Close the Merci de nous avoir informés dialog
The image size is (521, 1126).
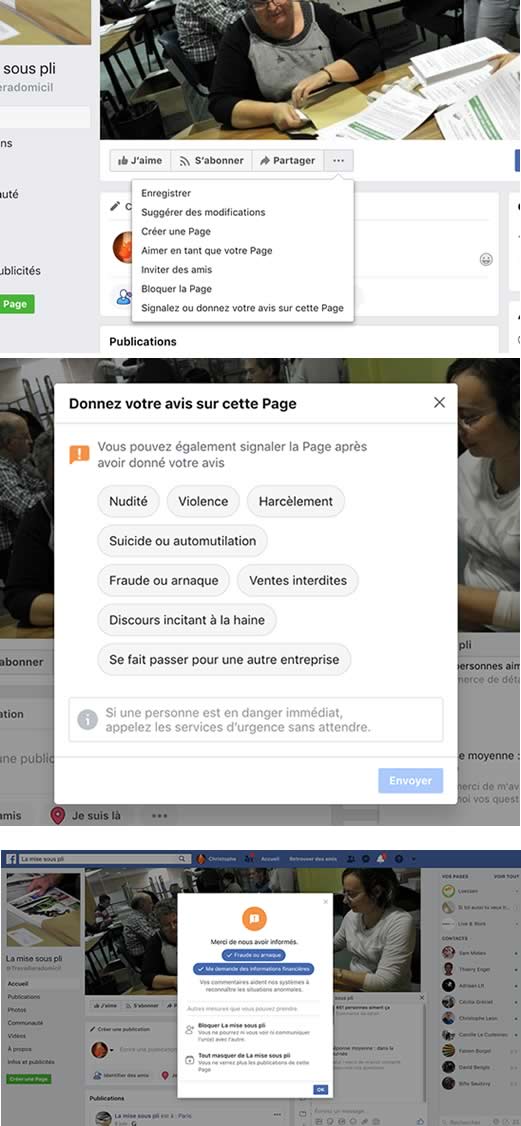pos(325,901)
